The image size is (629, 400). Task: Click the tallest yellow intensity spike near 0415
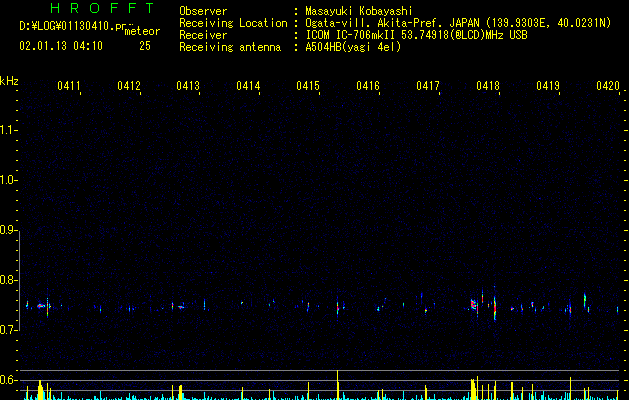(x=338, y=385)
